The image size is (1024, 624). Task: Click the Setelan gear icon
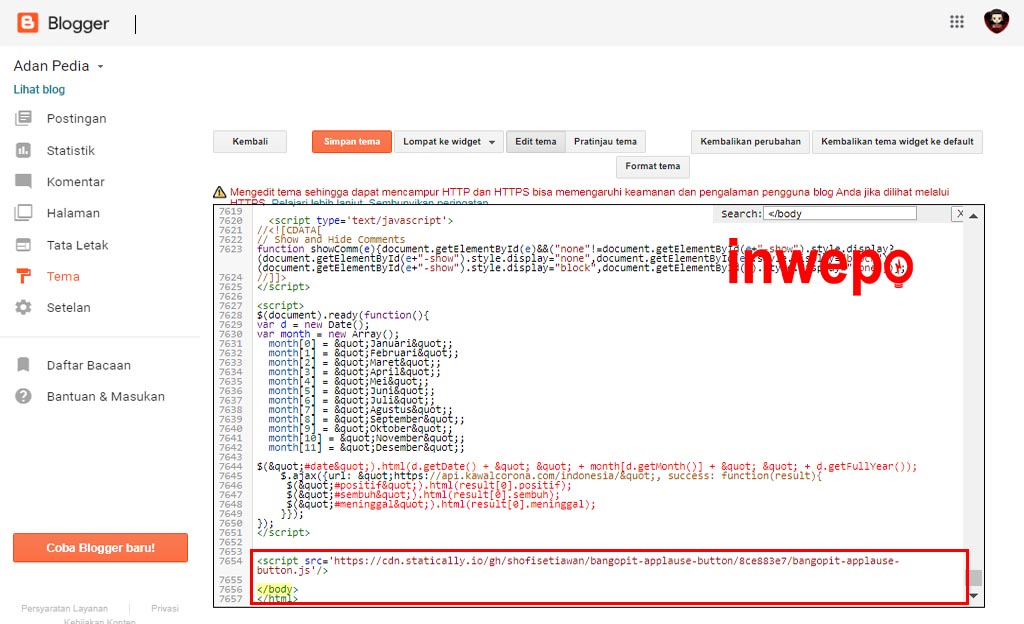[x=24, y=307]
